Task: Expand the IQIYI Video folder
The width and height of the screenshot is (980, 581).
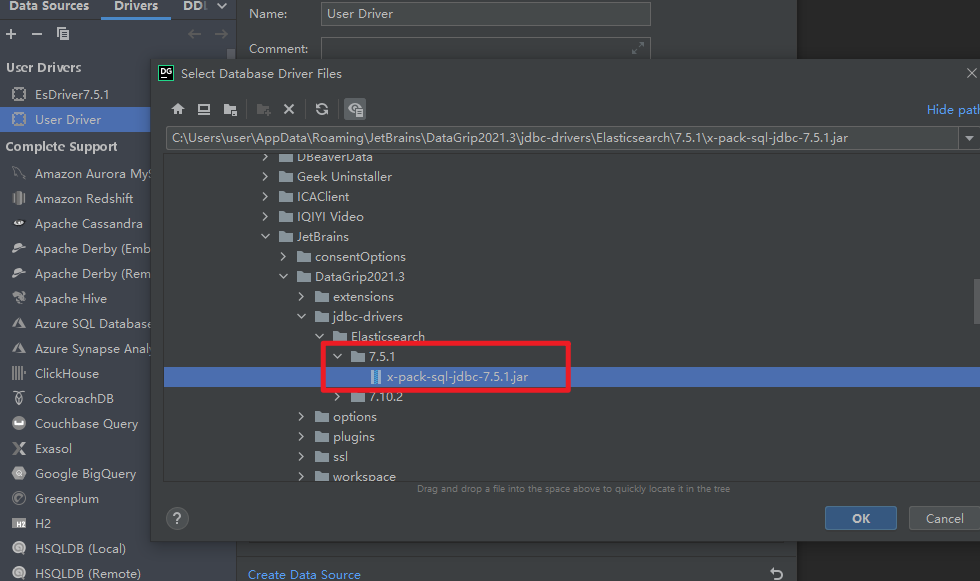Action: 265,217
